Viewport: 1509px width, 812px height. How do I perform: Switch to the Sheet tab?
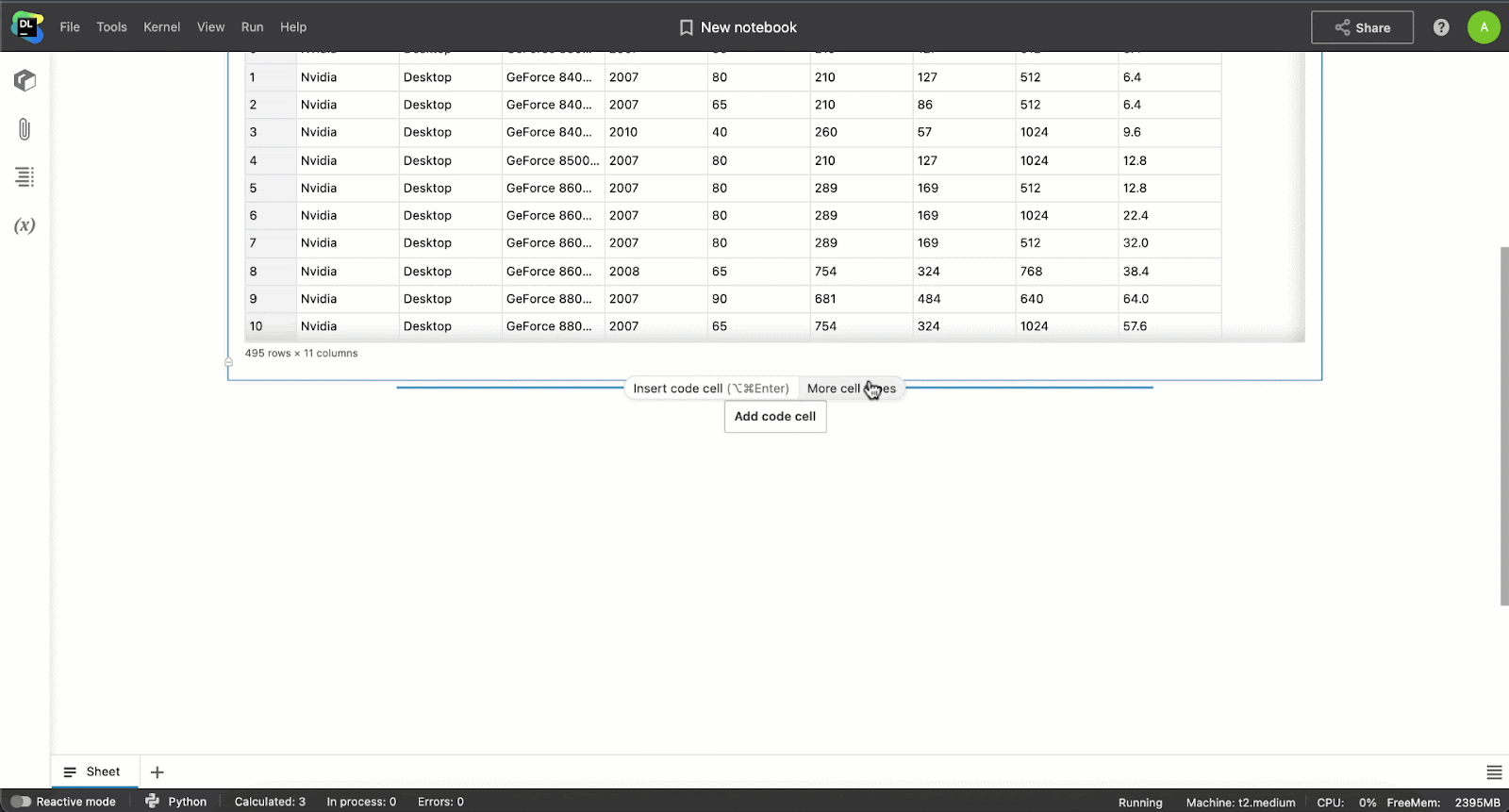pyautogui.click(x=93, y=771)
